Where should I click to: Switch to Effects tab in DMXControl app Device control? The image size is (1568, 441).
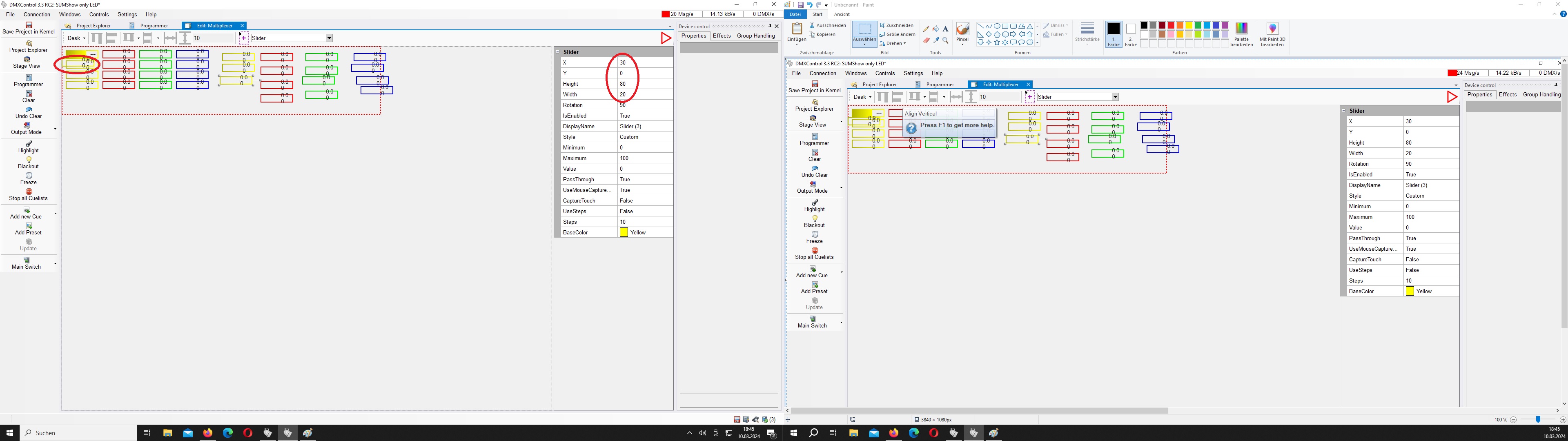(x=721, y=36)
